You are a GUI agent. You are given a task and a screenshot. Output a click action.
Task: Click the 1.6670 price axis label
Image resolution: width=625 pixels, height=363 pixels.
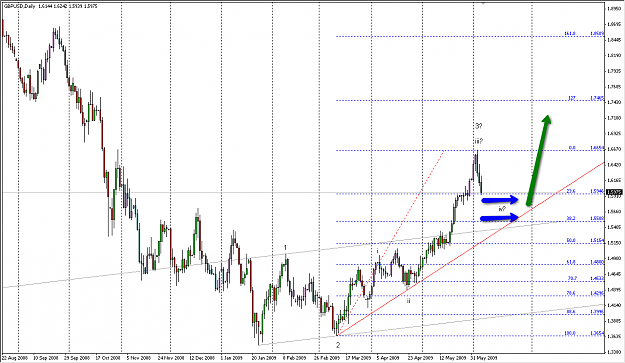point(614,149)
